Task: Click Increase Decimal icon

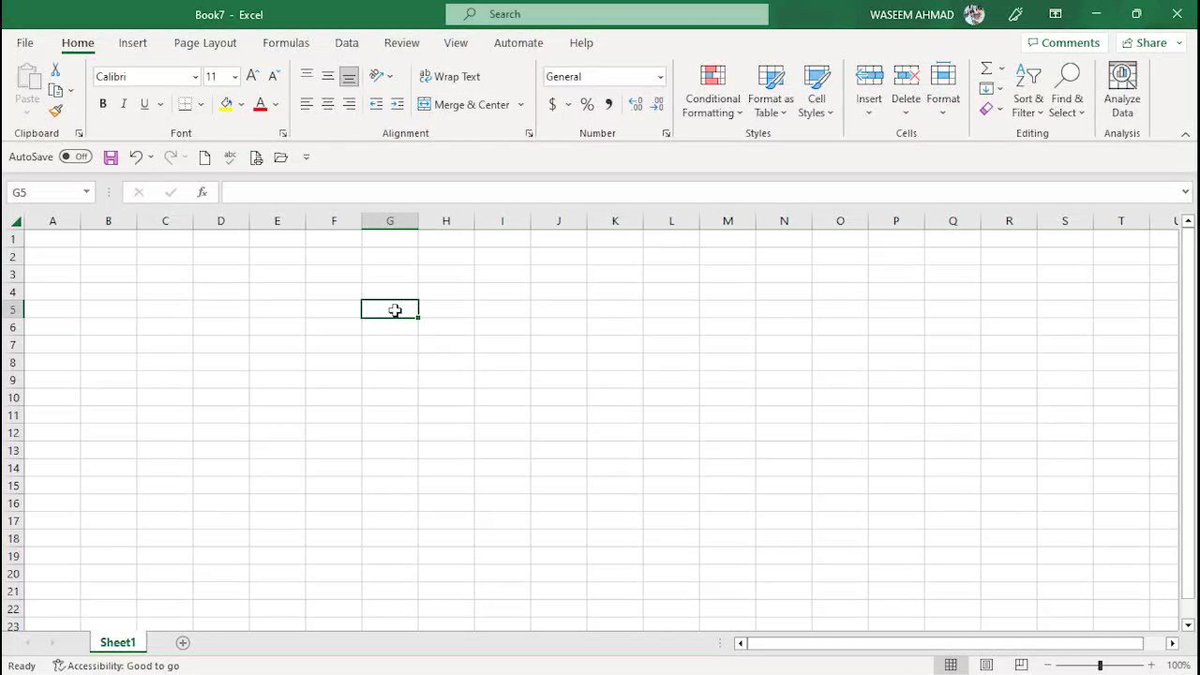Action: (635, 104)
